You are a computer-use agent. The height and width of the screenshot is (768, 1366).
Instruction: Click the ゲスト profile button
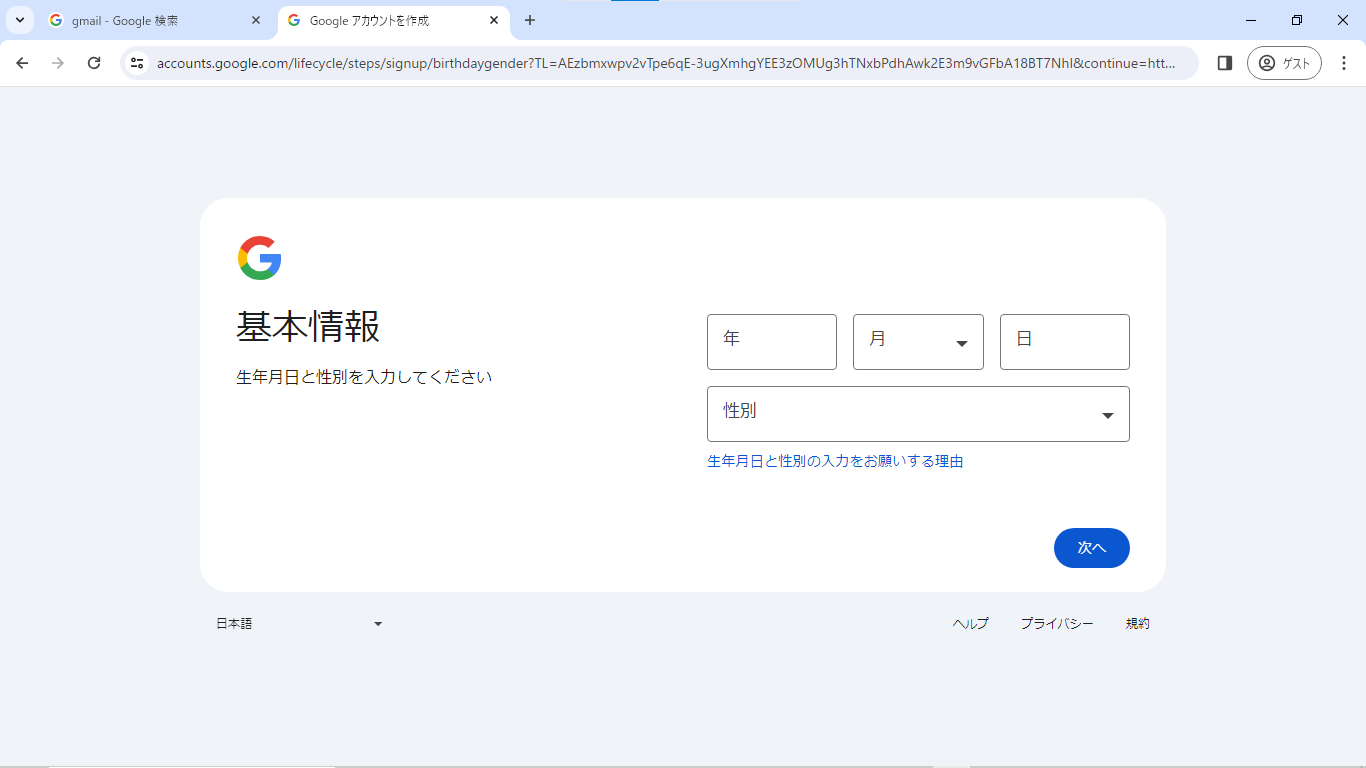pos(1284,63)
